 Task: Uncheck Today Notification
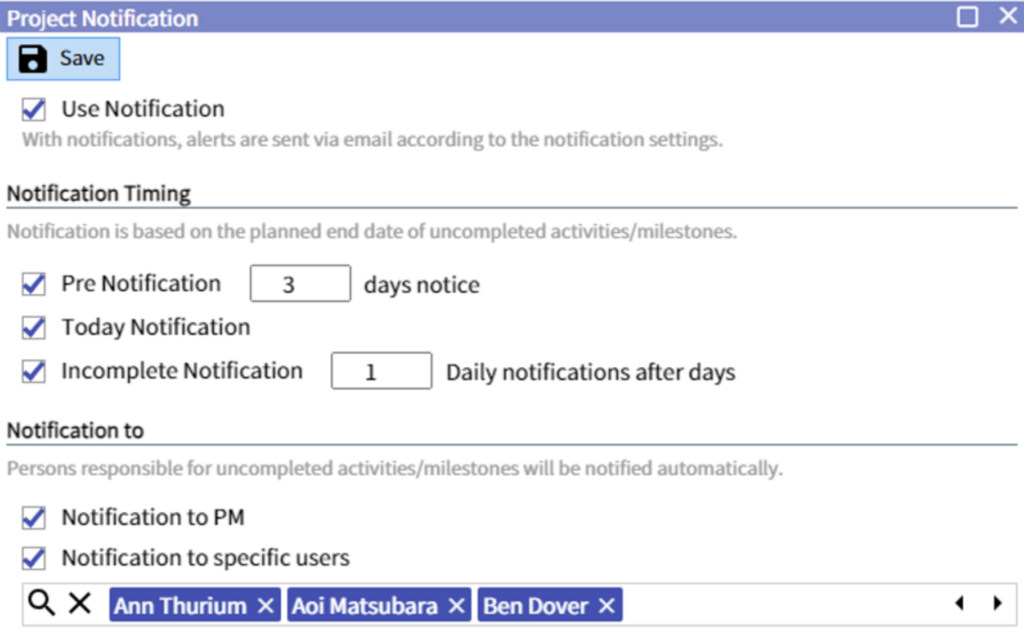(33, 327)
